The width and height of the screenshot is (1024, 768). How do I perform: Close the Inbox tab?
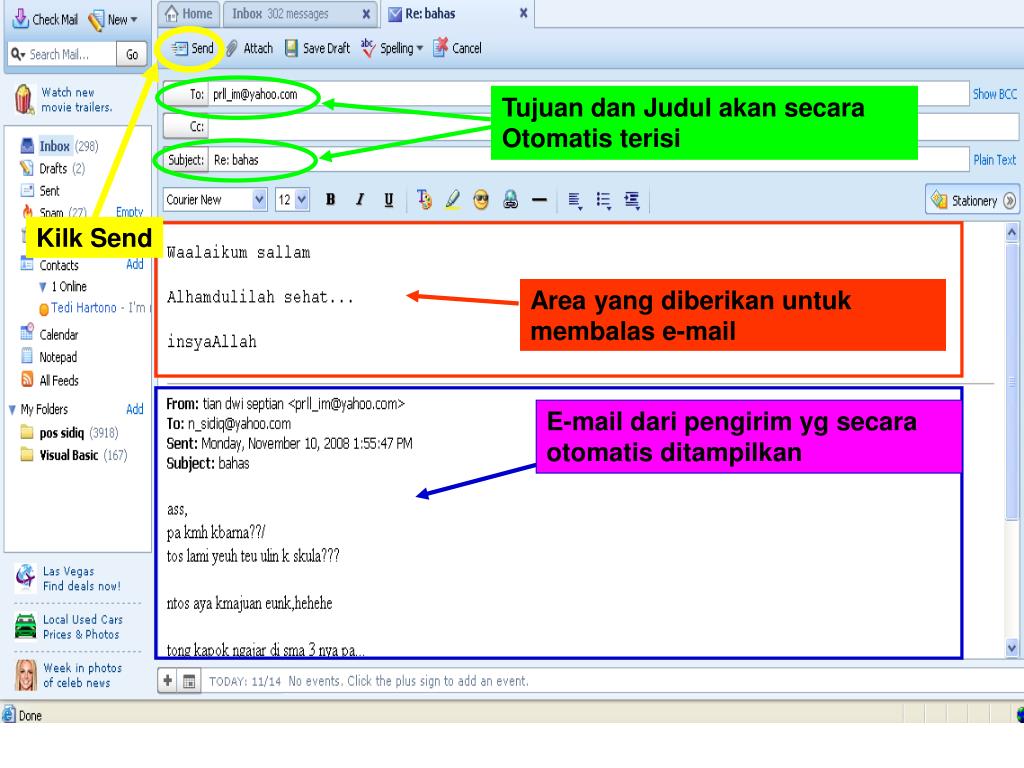[366, 14]
